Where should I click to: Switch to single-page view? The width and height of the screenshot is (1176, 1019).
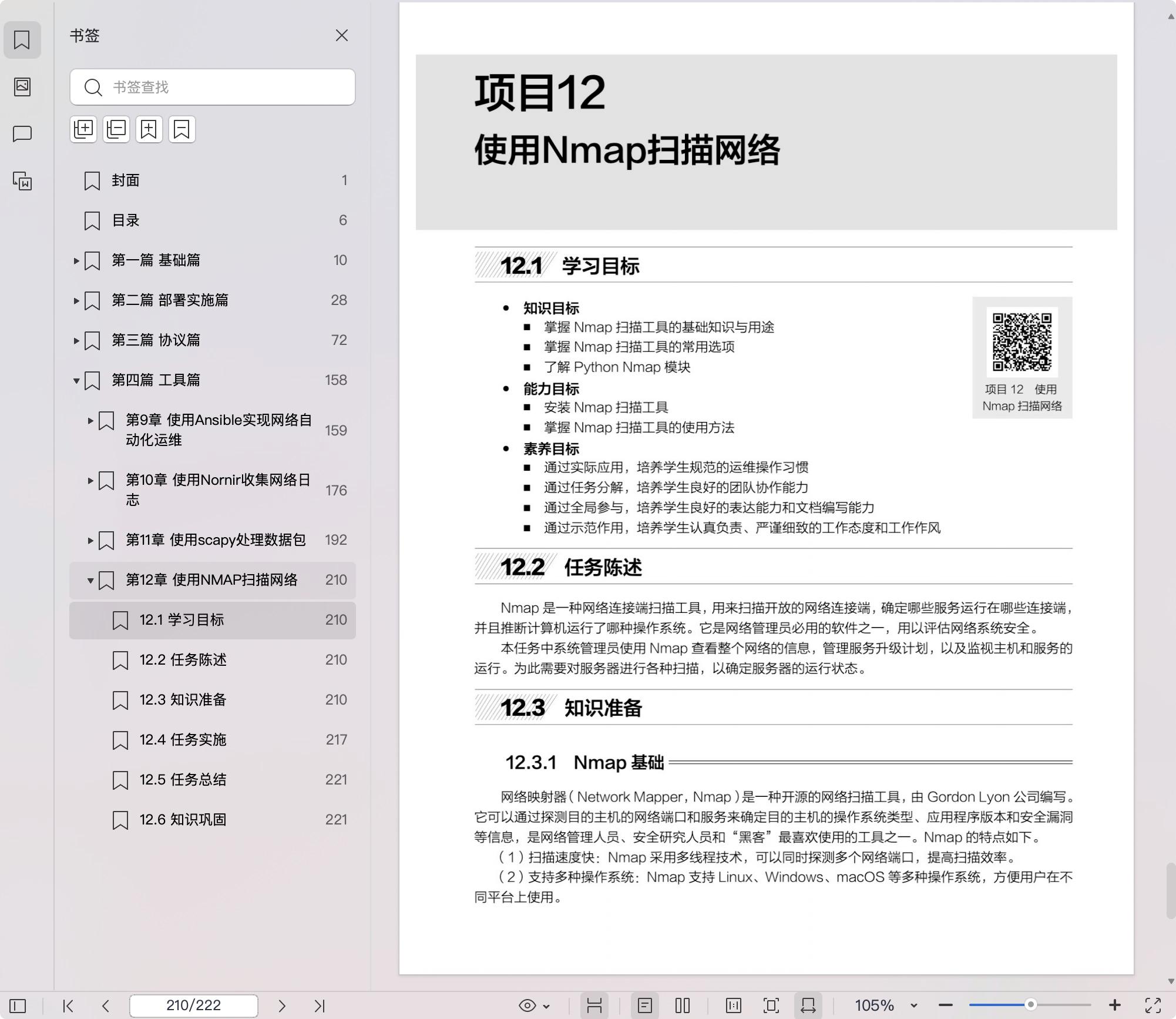click(645, 1005)
